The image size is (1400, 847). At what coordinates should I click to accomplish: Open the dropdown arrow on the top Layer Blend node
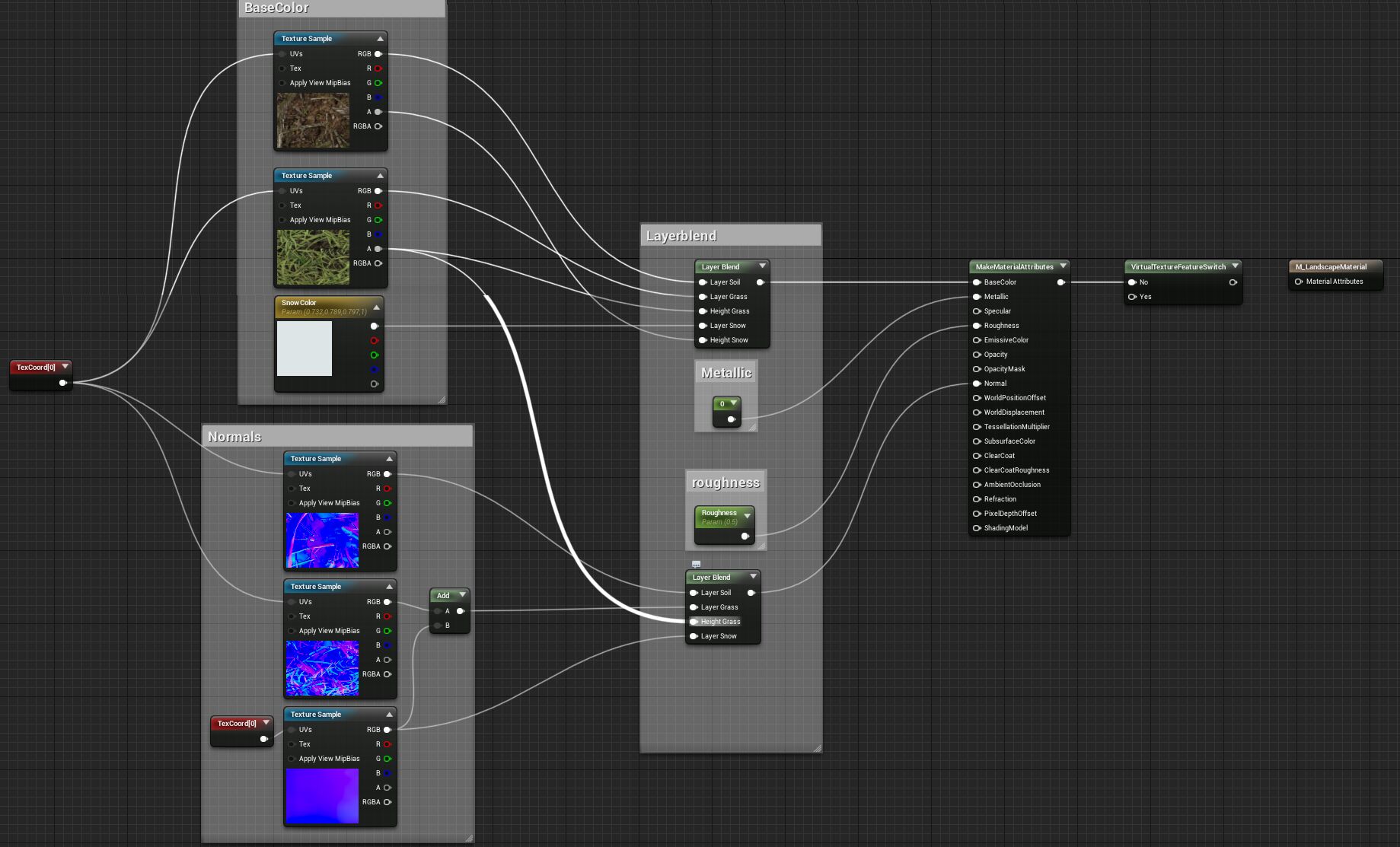(763, 266)
